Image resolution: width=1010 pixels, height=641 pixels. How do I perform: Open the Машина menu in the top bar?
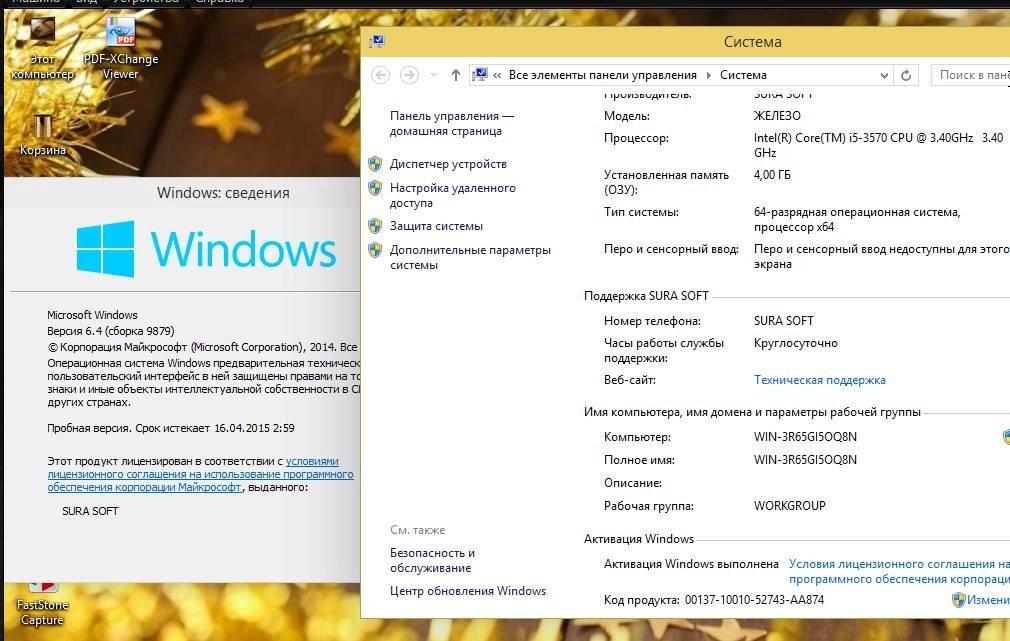(36, 2)
